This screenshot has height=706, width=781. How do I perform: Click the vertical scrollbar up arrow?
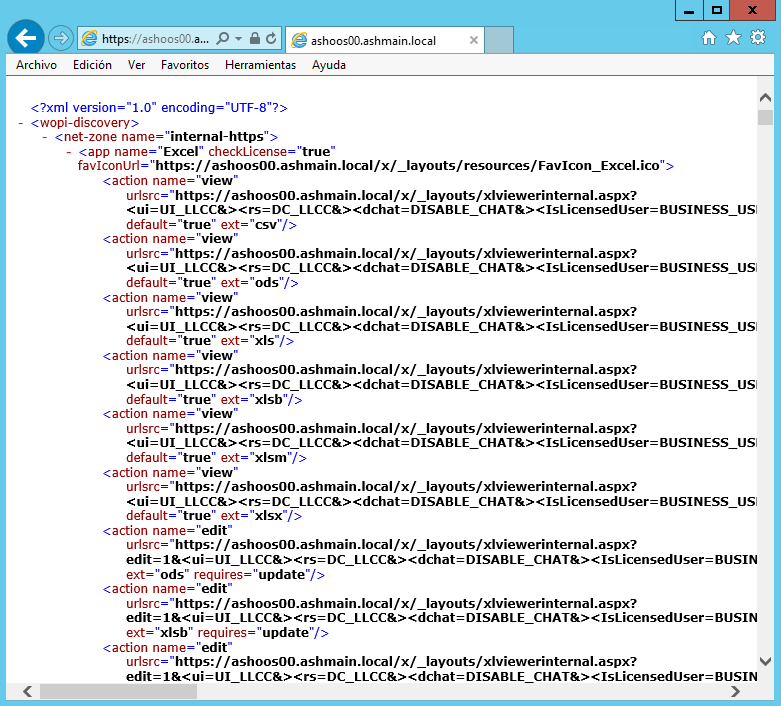[x=766, y=98]
